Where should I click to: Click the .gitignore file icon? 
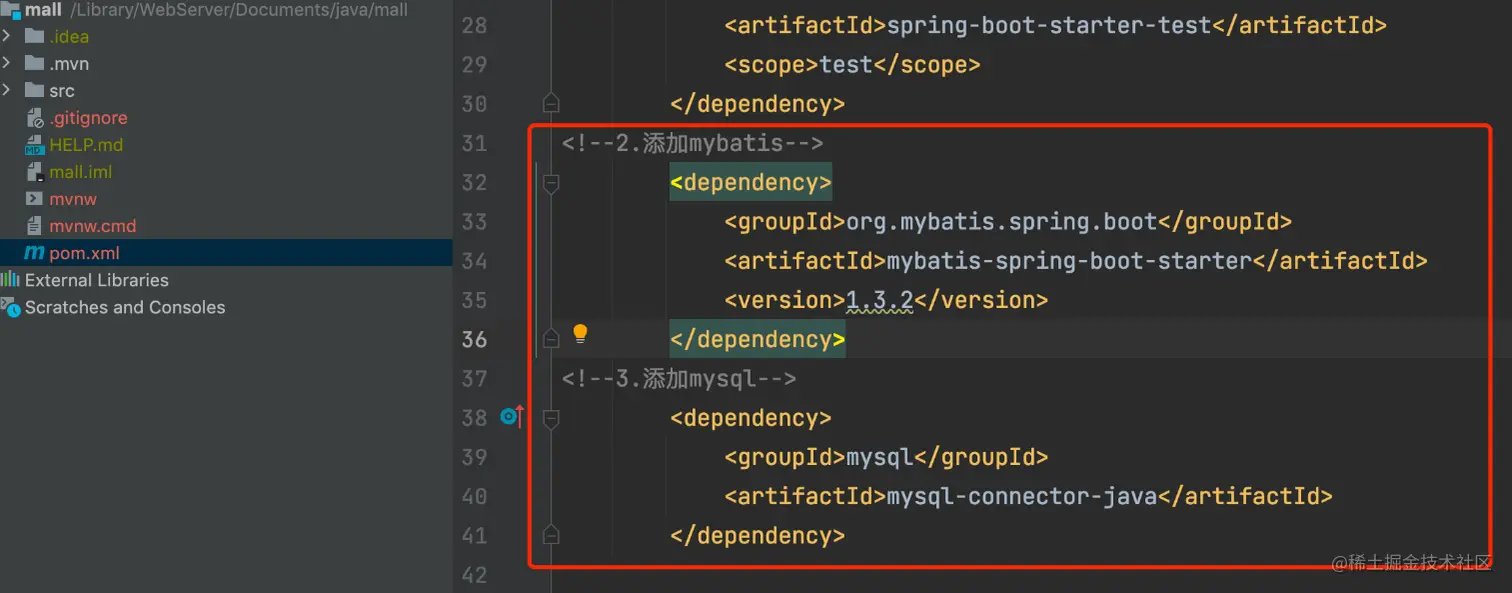(x=34, y=118)
